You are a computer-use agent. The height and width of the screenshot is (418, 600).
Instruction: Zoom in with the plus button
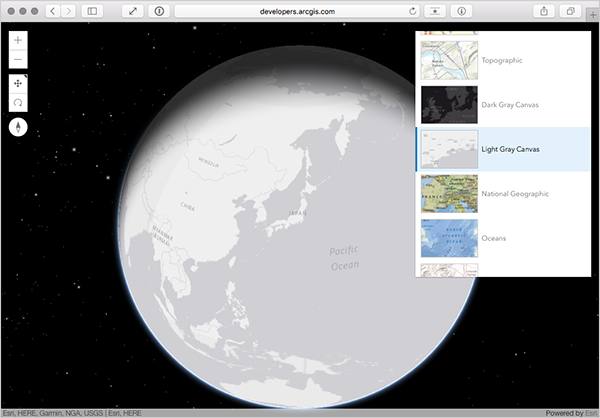18,40
